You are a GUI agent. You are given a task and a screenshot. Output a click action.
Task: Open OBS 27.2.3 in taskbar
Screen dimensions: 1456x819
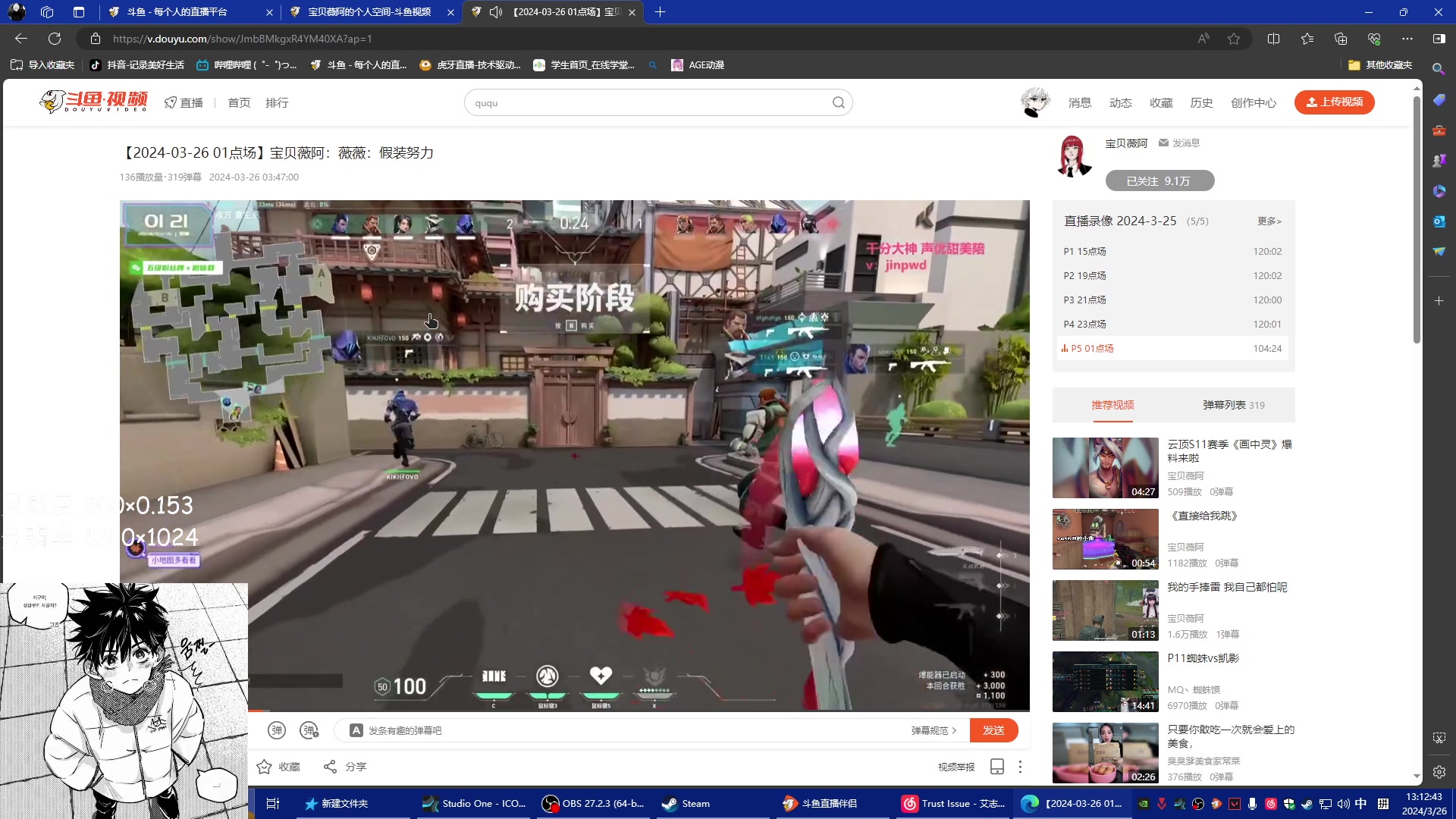[x=594, y=804]
